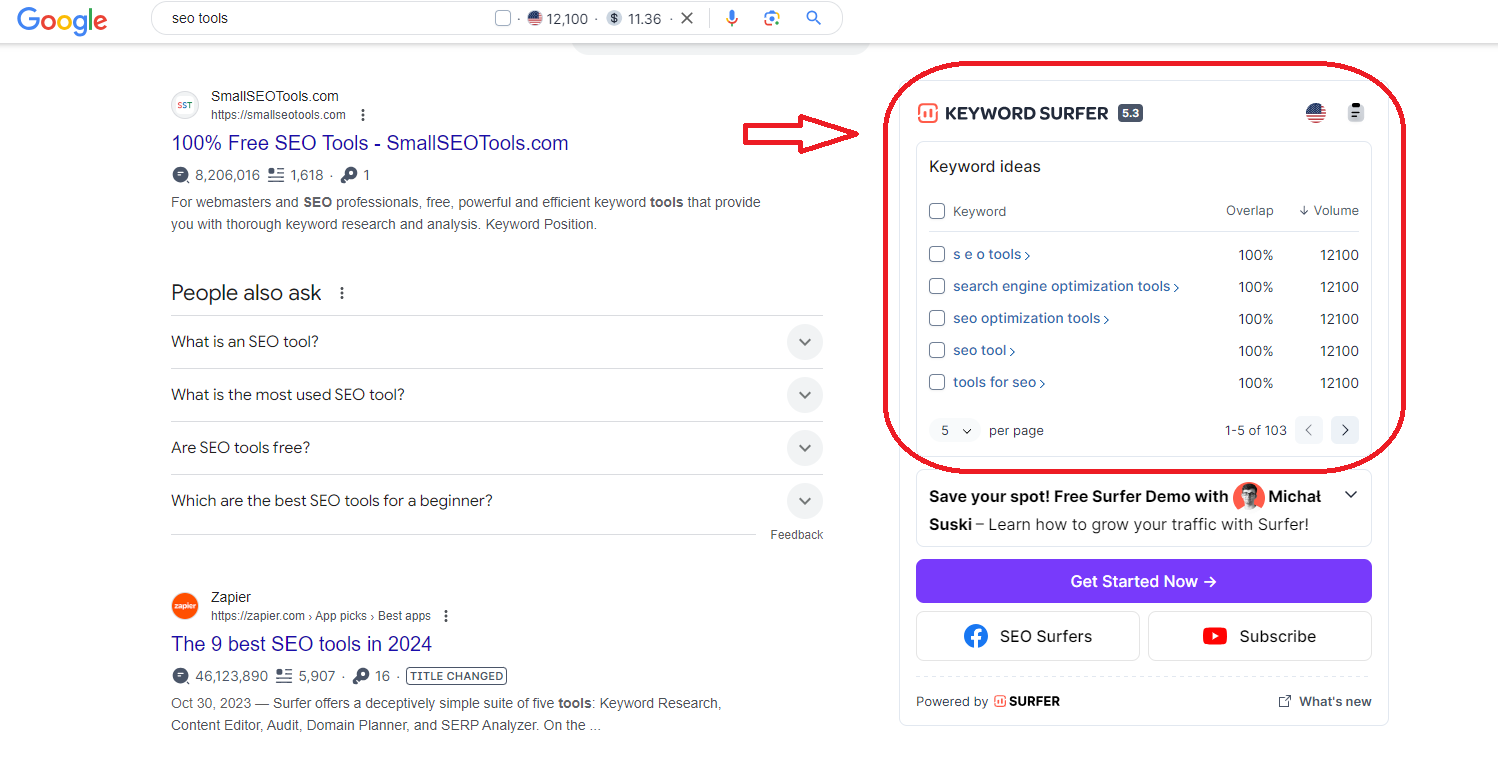The height and width of the screenshot is (771, 1498).
Task: Expand 'What is the most used SEO tool?'
Action: [497, 395]
